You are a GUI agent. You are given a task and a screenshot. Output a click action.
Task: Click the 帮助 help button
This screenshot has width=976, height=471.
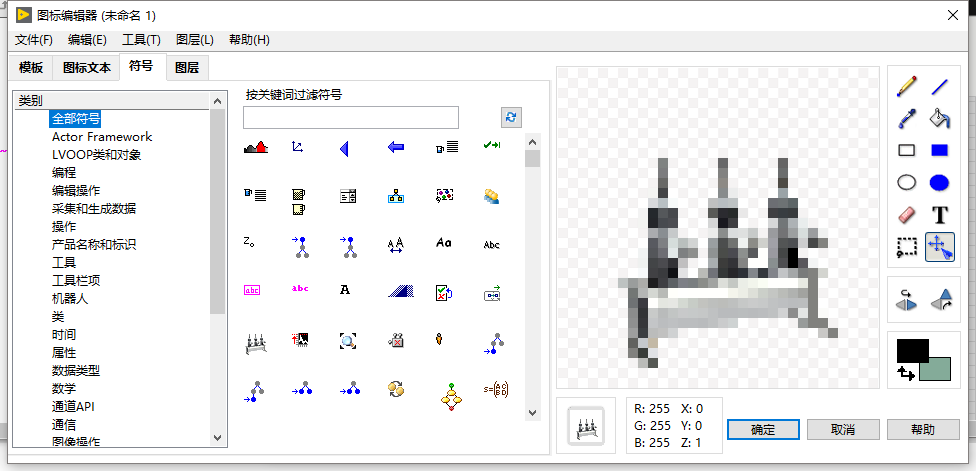coord(922,429)
